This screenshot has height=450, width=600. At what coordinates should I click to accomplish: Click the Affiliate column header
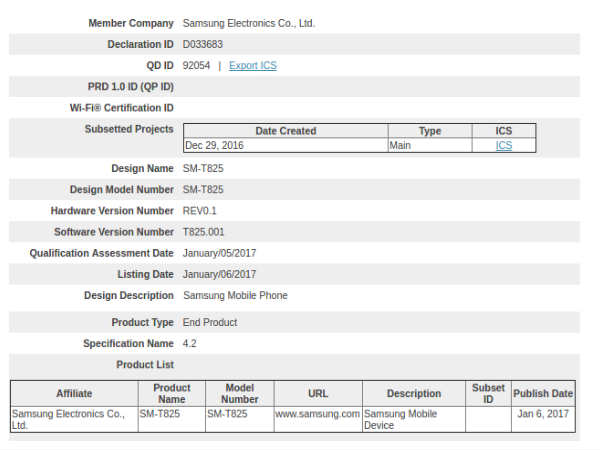[x=73, y=394]
